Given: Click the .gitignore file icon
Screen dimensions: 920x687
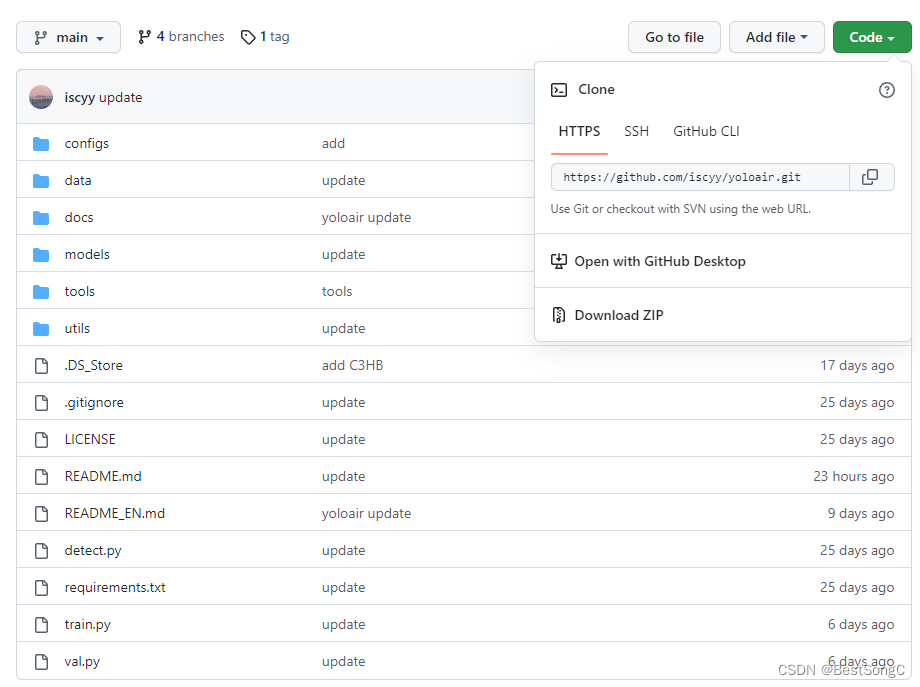Looking at the screenshot, I should (x=41, y=402).
